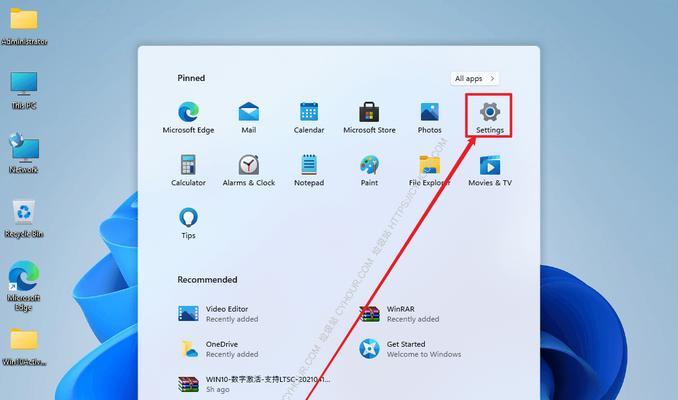Open recommended Video Editor
The height and width of the screenshot is (400, 678).
(x=218, y=314)
